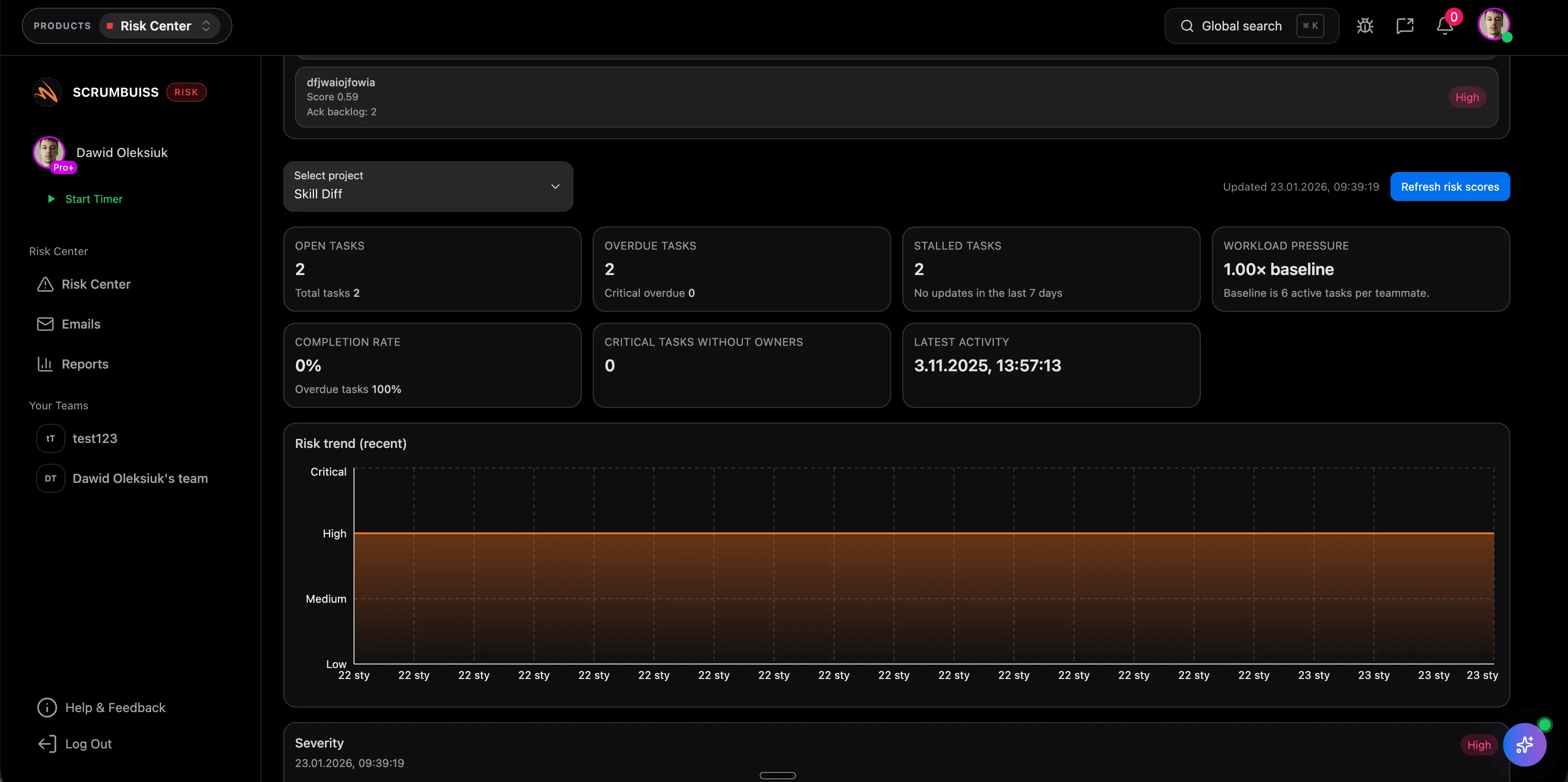
Task: Expand the Risk Center product switcher
Action: [x=159, y=25]
